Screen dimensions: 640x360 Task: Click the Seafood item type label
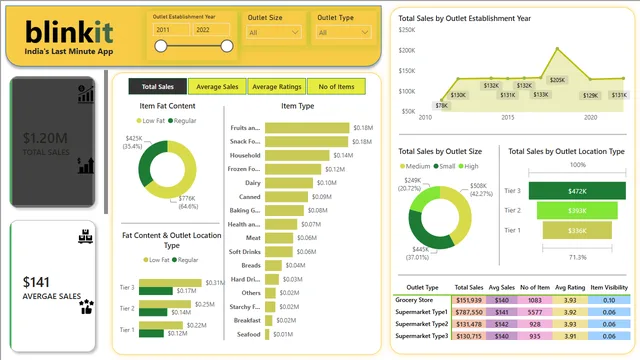248,334
